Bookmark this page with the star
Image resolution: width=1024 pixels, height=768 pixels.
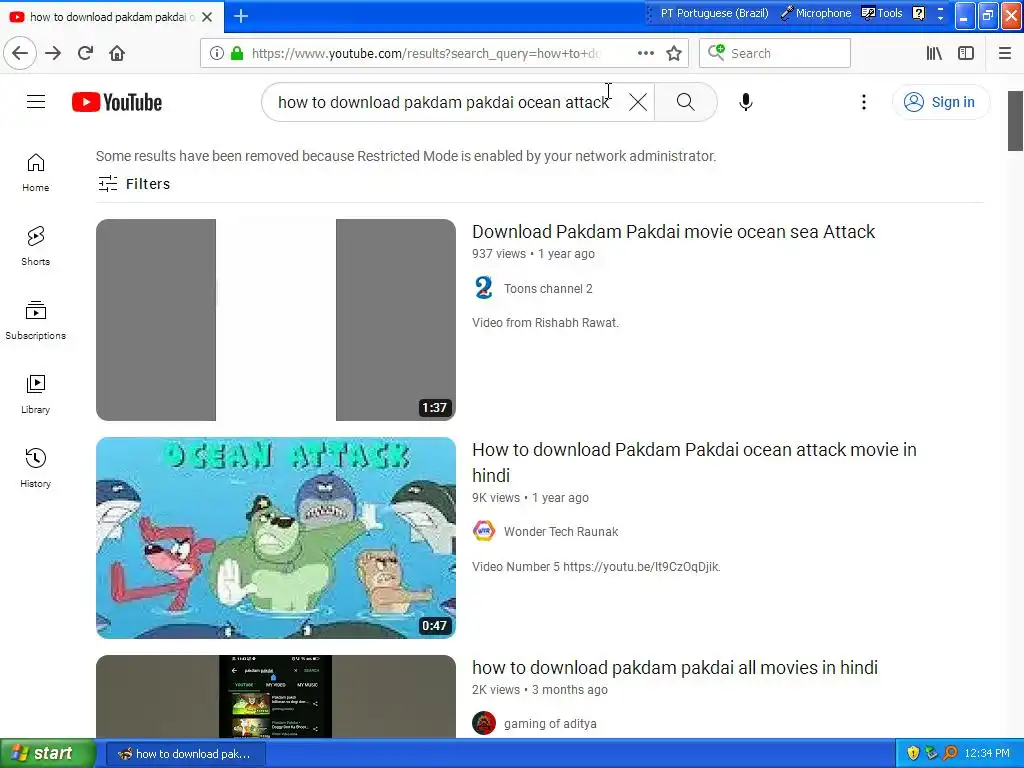[674, 53]
